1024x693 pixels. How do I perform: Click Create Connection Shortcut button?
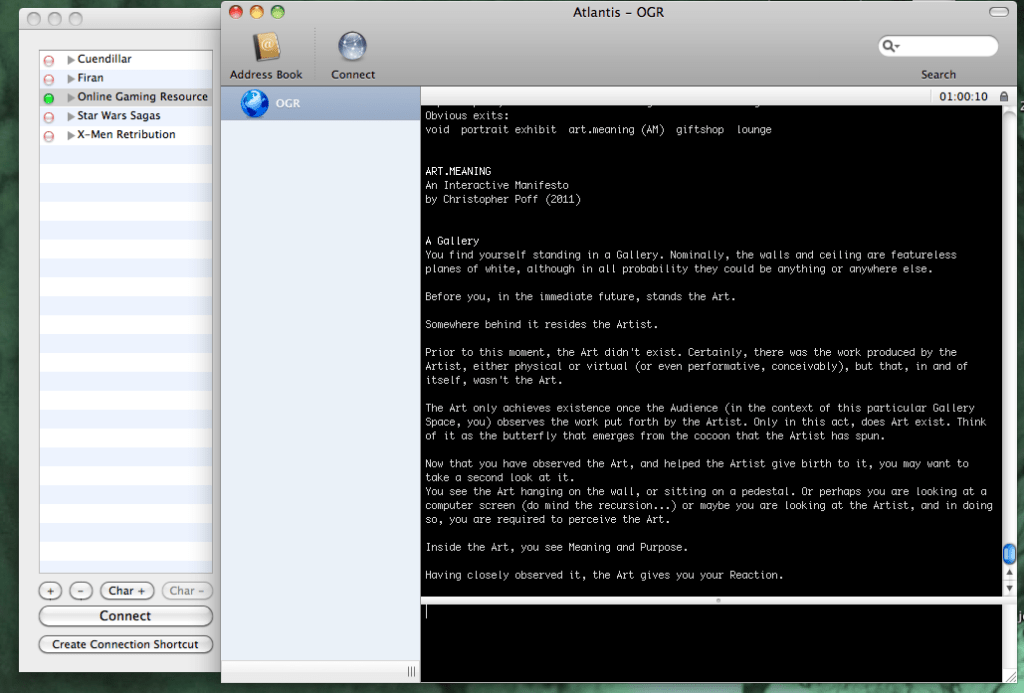126,644
